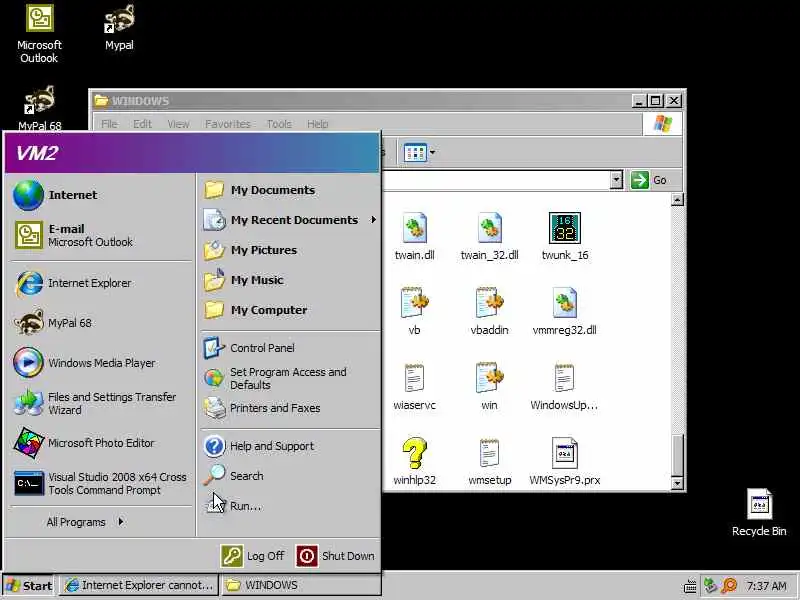Viewport: 800px width, 600px height.
Task: Open Favorites menu in WINDOWS window
Action: coord(228,124)
